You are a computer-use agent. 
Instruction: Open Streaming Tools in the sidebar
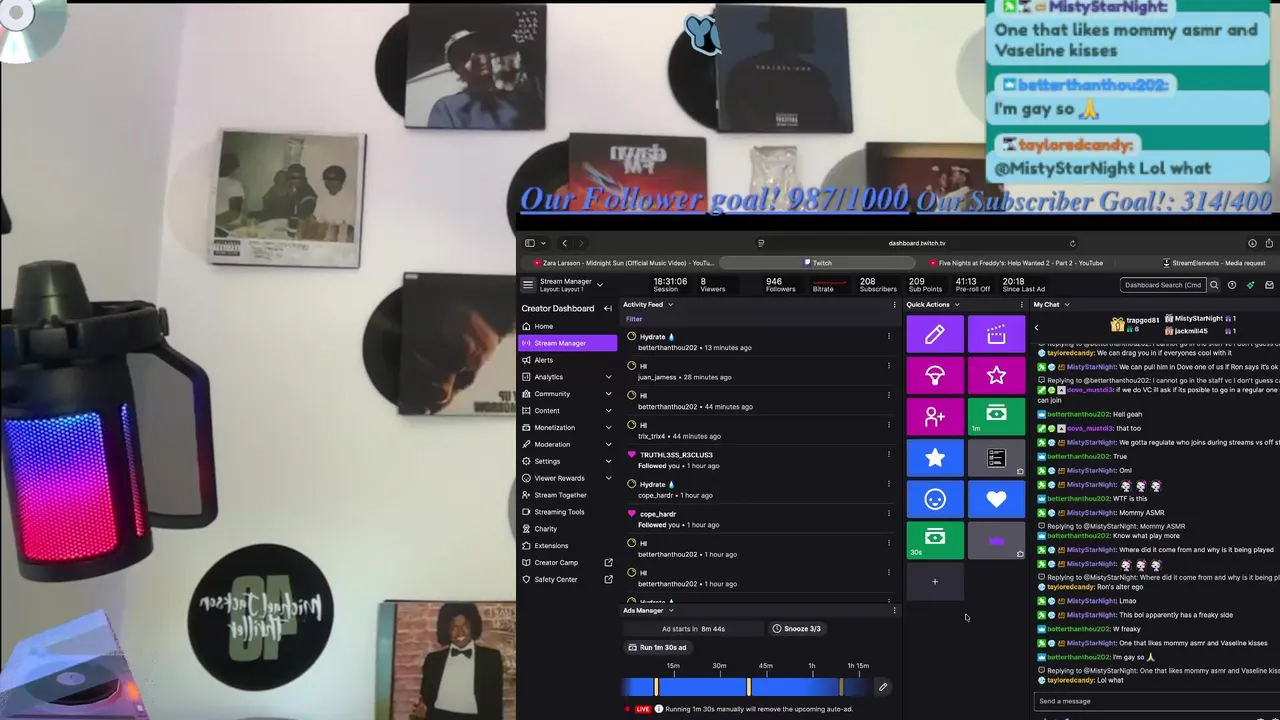pos(567,512)
